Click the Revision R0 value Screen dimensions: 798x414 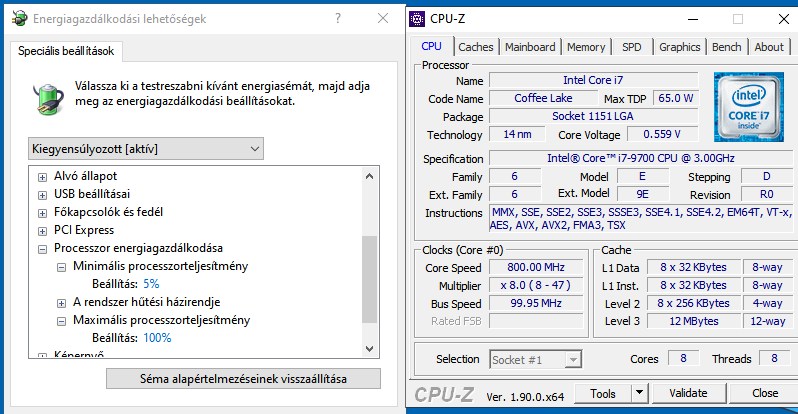[x=767, y=195]
